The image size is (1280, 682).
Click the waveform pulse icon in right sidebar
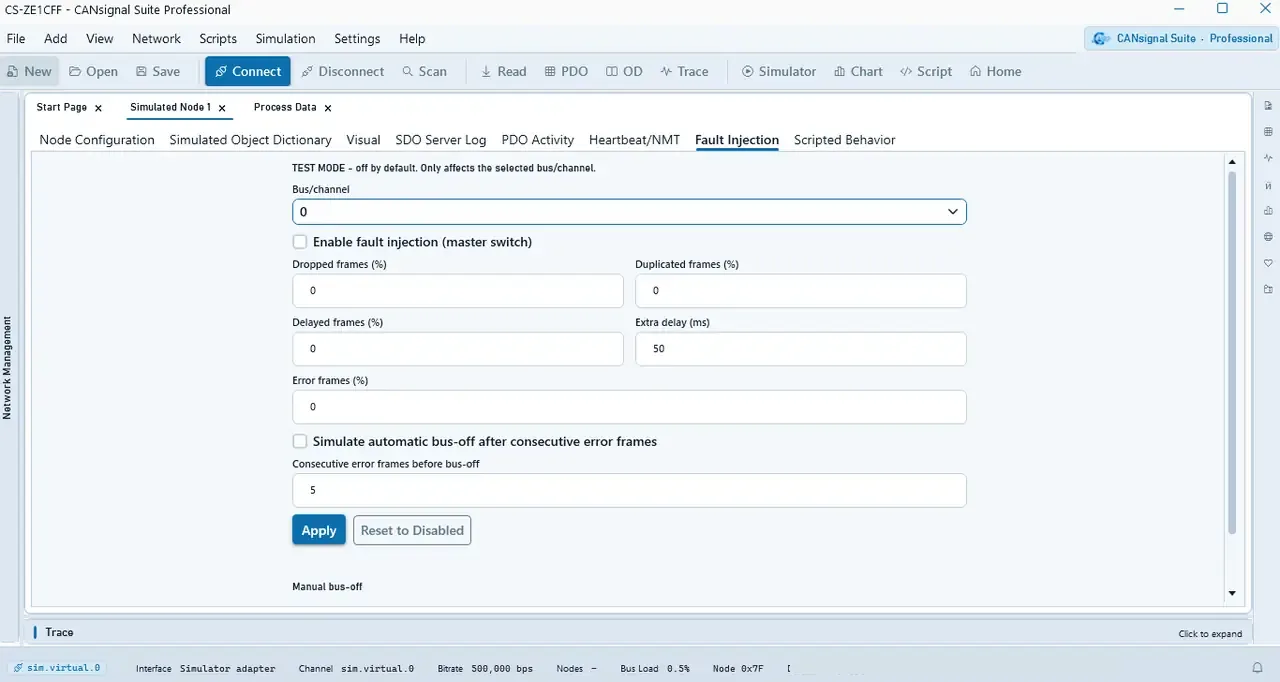point(1268,158)
